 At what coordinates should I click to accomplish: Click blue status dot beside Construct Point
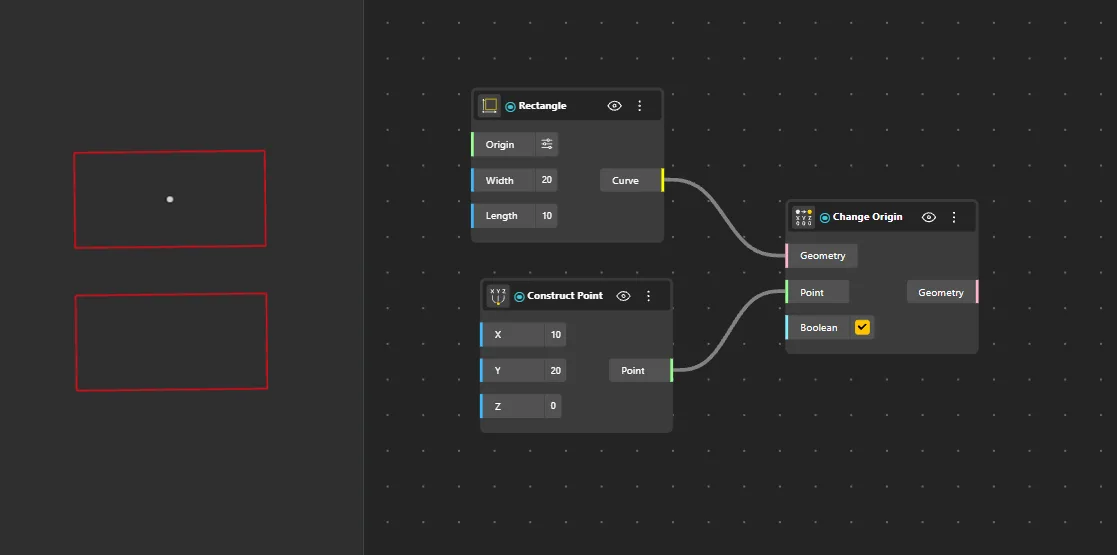coord(519,296)
